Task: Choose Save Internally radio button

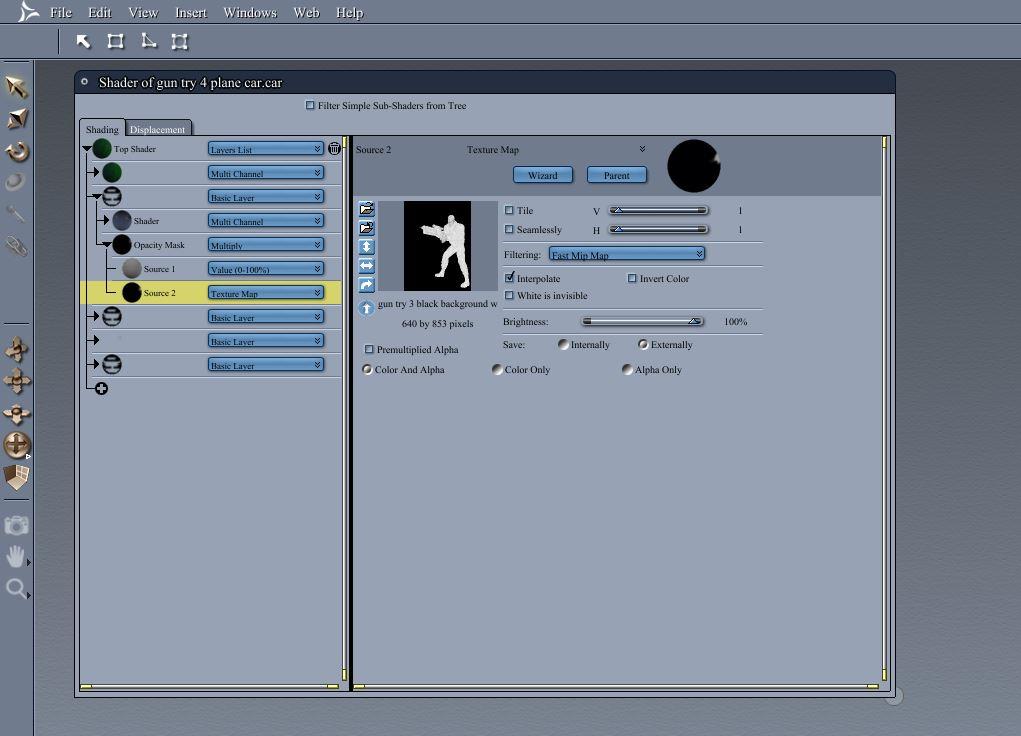Action: point(563,345)
